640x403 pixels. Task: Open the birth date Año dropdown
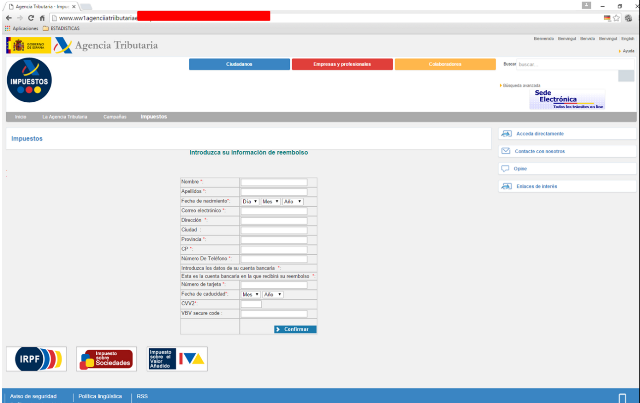click(x=293, y=201)
